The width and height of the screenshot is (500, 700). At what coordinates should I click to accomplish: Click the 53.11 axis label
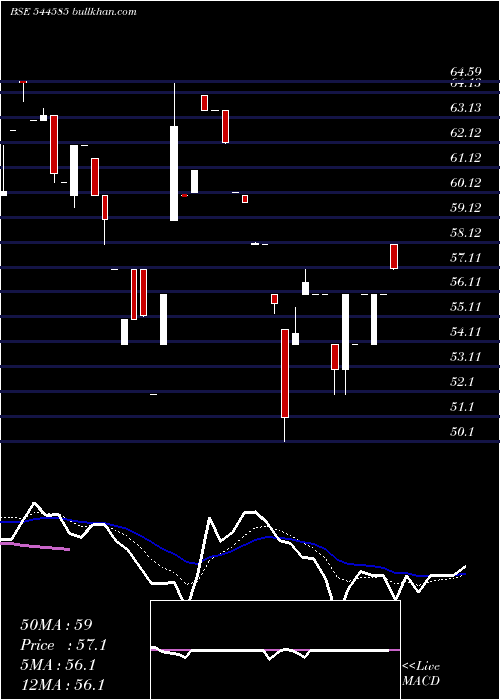pos(466,357)
